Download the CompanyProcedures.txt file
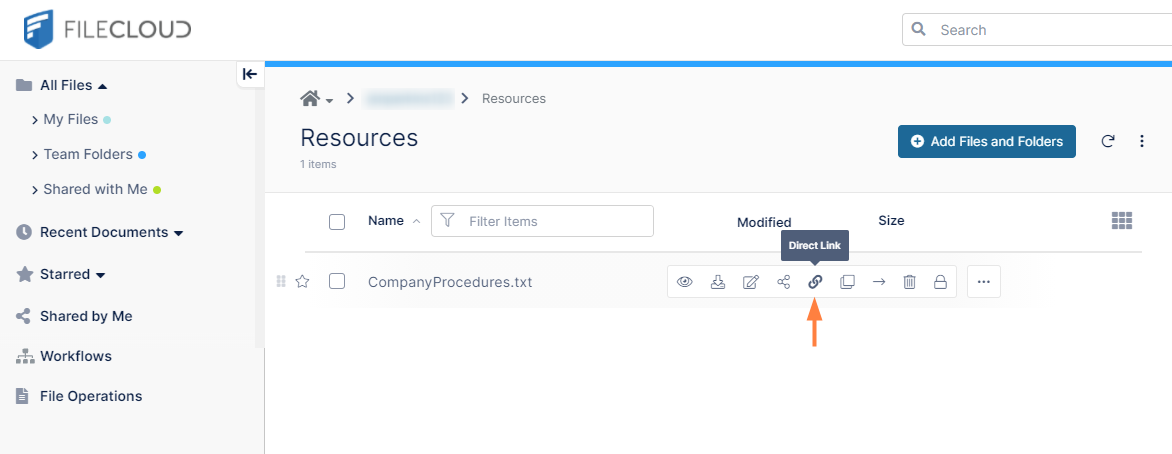Viewport: 1172px width, 454px height. point(717,282)
